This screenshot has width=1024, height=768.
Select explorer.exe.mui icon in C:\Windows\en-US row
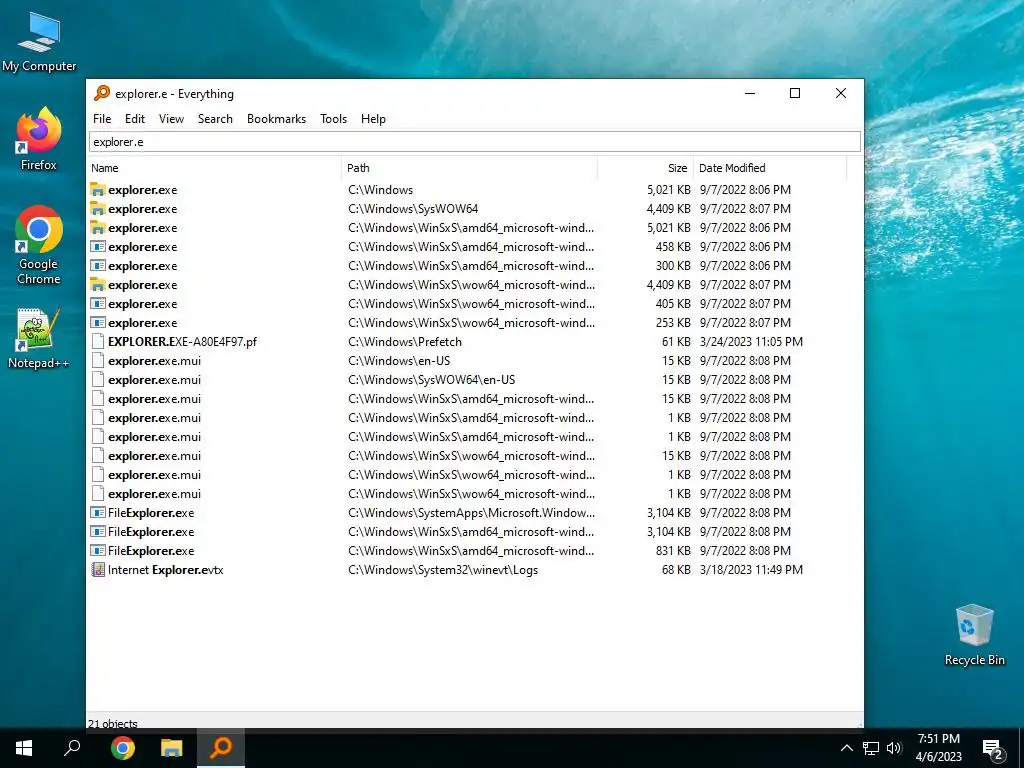98,360
